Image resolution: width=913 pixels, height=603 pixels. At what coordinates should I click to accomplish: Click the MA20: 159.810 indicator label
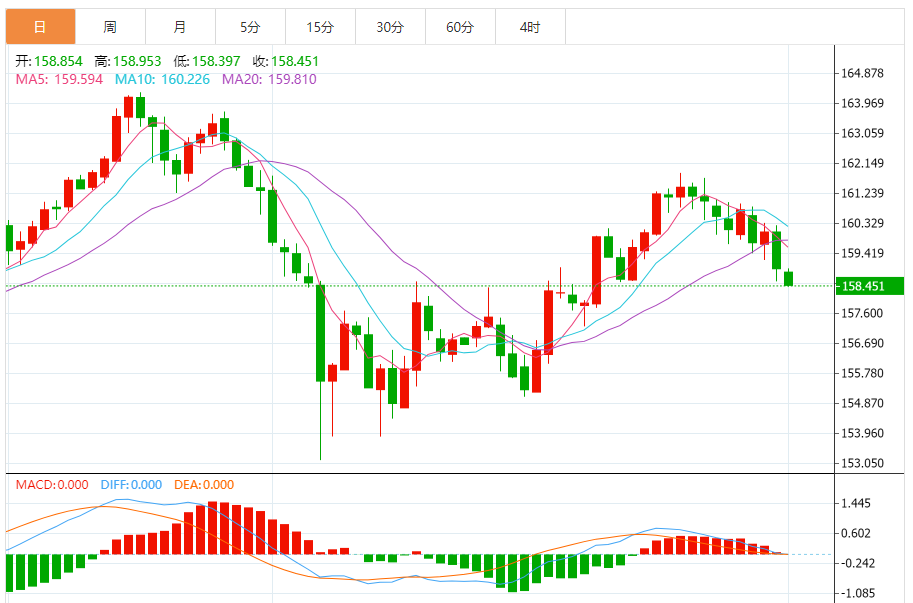[269, 79]
